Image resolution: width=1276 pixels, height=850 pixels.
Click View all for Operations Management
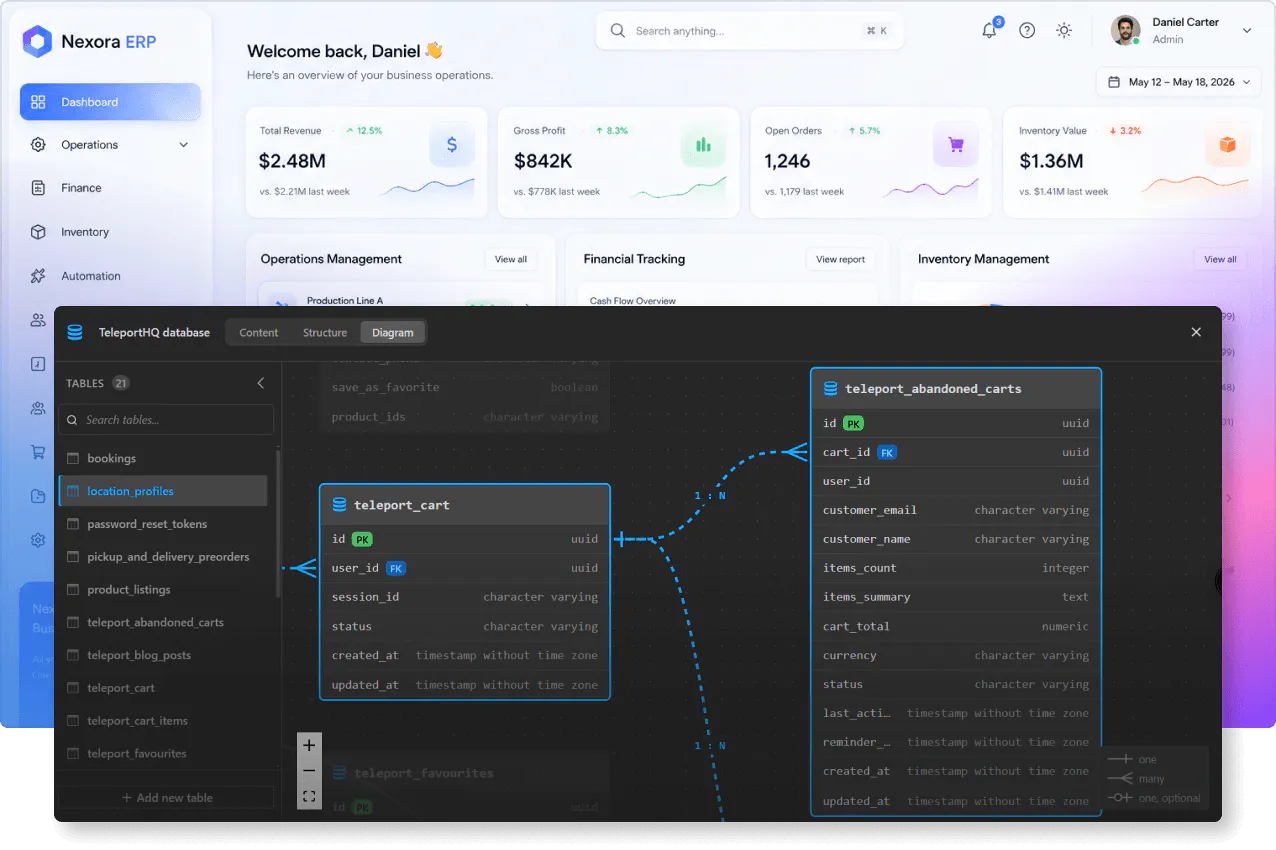[x=511, y=259]
